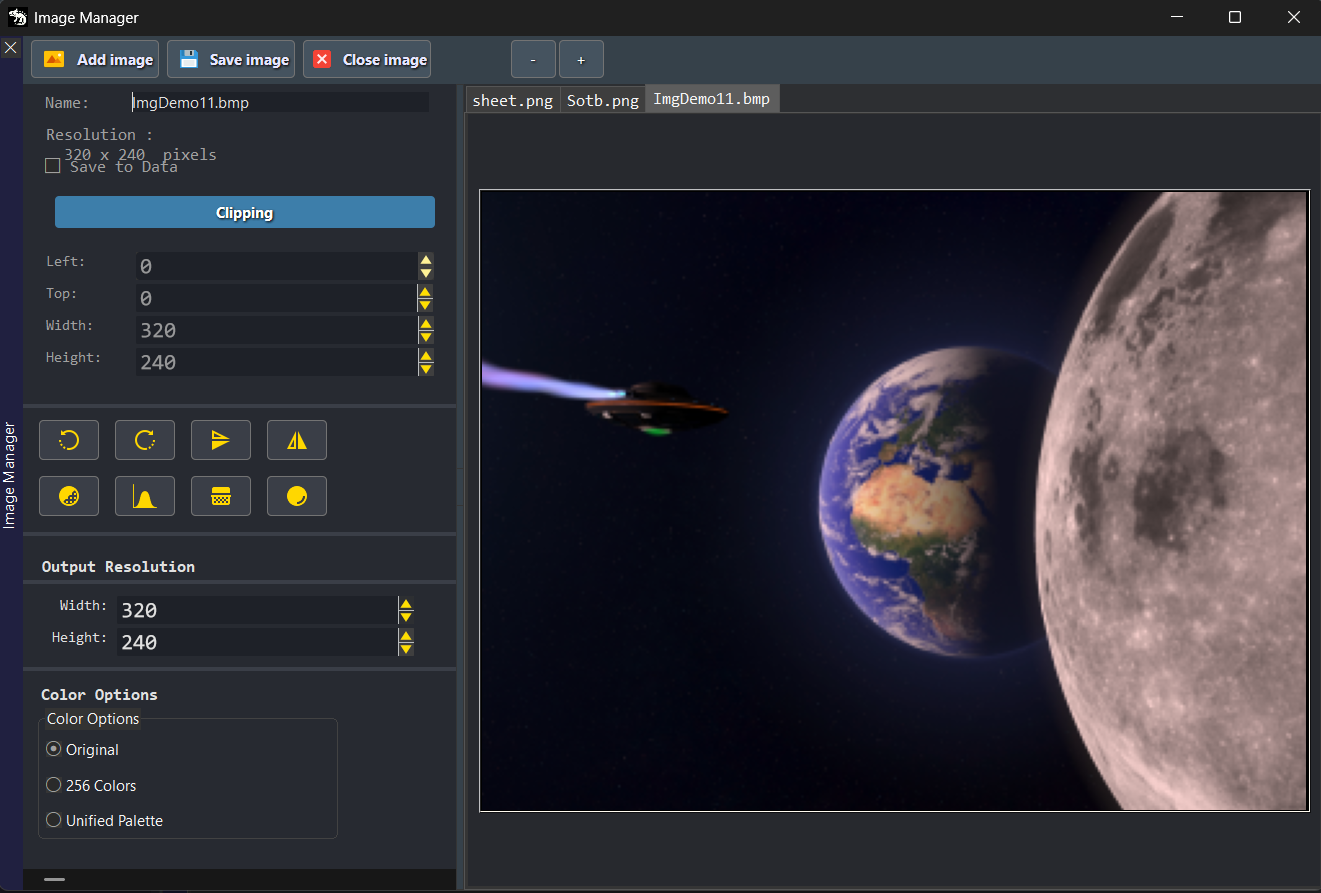Image resolution: width=1321 pixels, height=893 pixels.
Task: Click the half-moon contrast icon
Action: (296, 496)
